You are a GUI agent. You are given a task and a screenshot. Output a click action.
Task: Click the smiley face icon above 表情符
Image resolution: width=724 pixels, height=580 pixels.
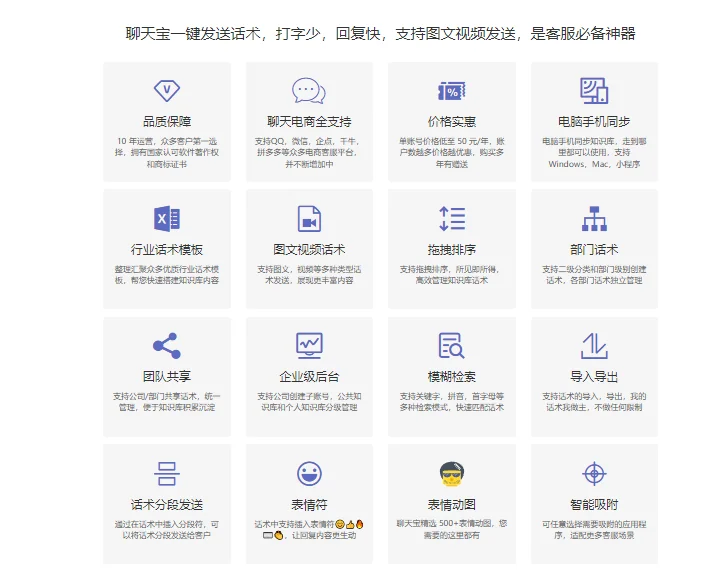coord(309,473)
